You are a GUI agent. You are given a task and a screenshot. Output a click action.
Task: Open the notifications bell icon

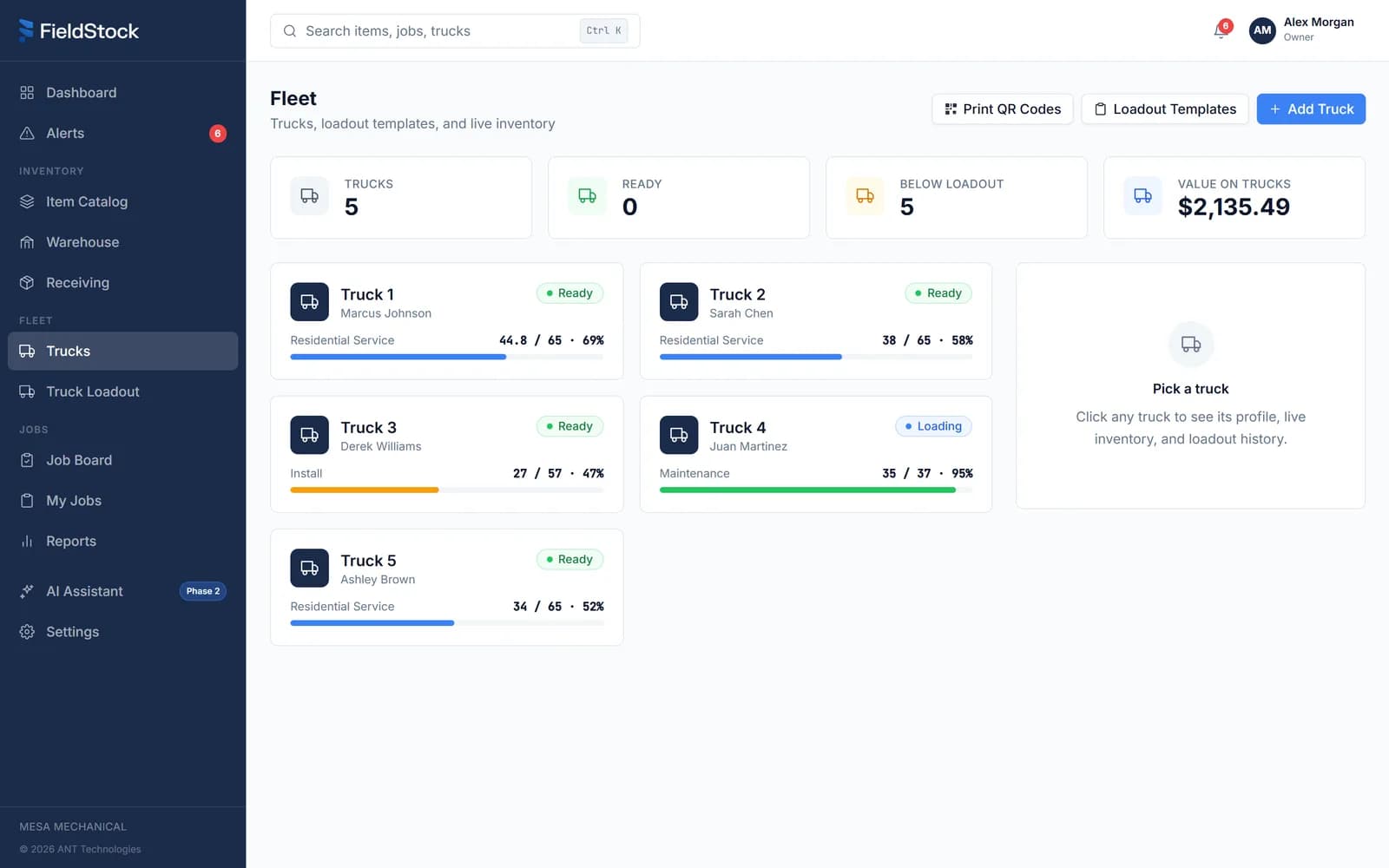point(1221,31)
